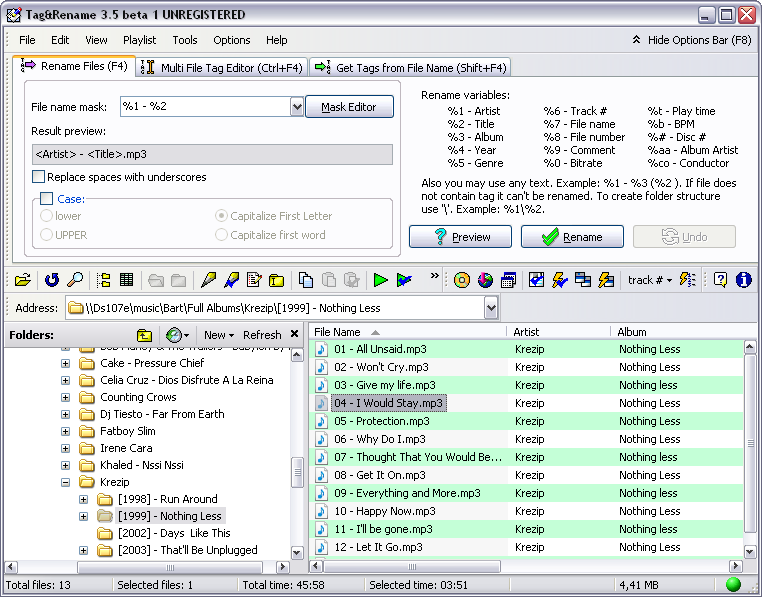Collapse the Krezip folder node
This screenshot has height=597, width=762.
(x=66, y=482)
